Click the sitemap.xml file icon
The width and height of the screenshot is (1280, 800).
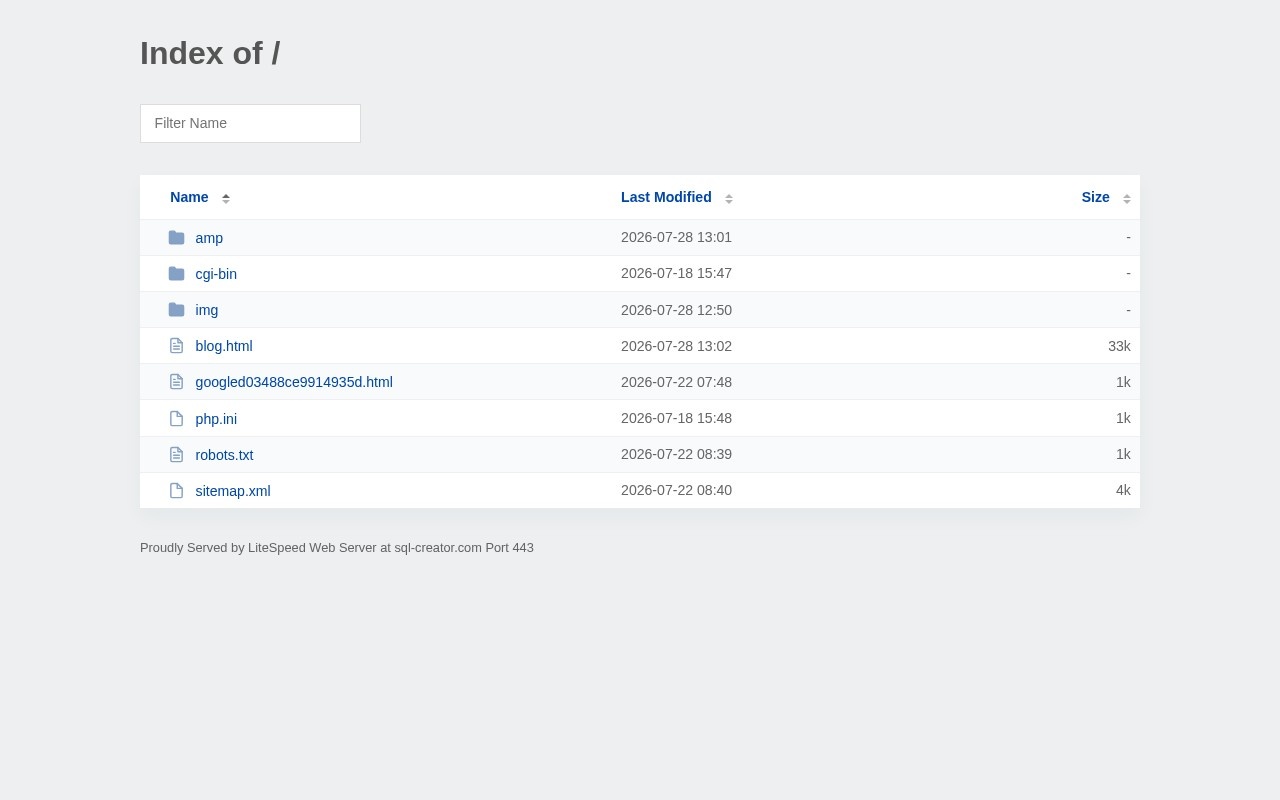176,490
